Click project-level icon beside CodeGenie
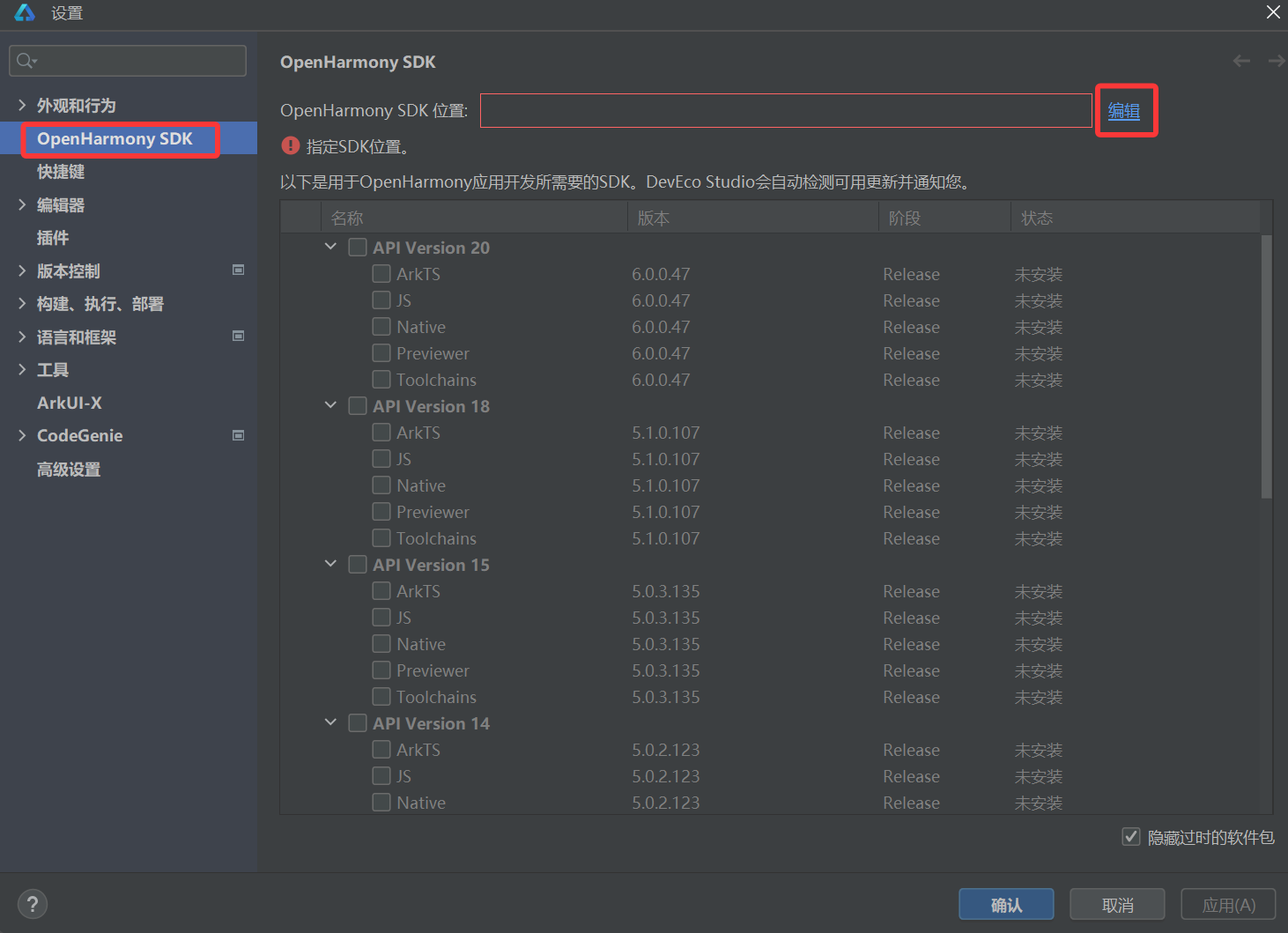 [238, 435]
